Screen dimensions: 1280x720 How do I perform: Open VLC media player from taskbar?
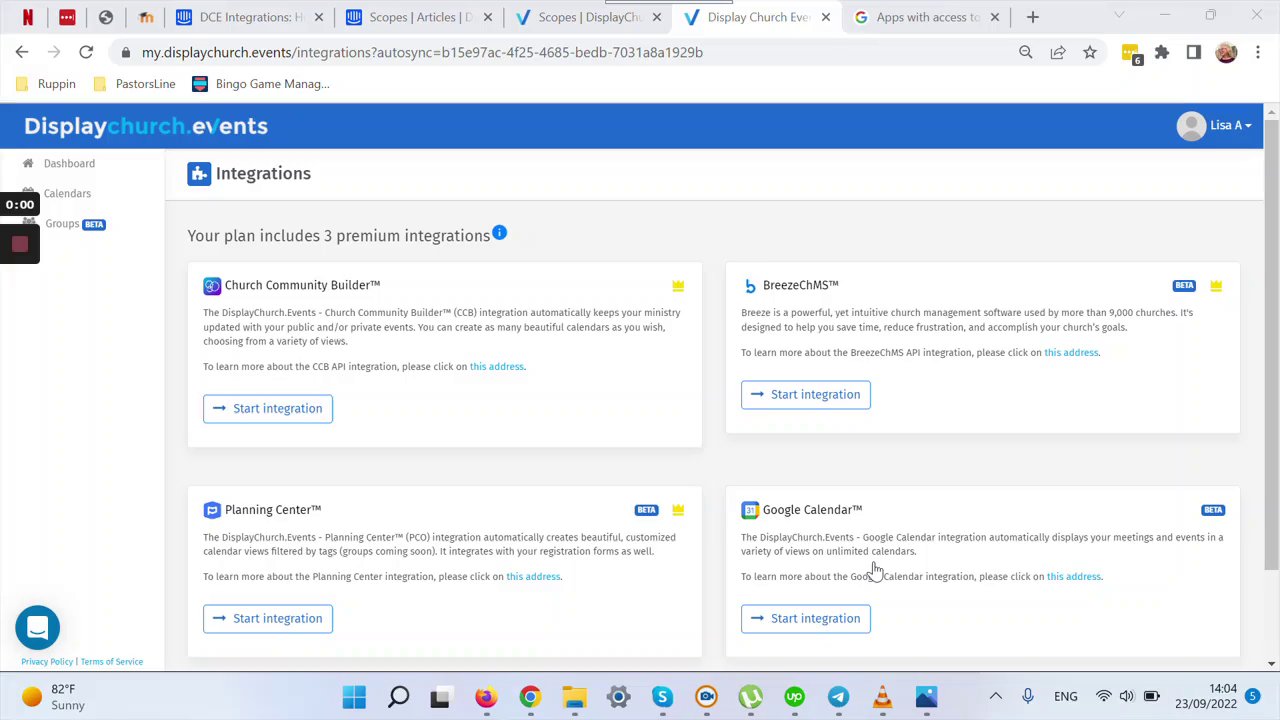click(882, 697)
